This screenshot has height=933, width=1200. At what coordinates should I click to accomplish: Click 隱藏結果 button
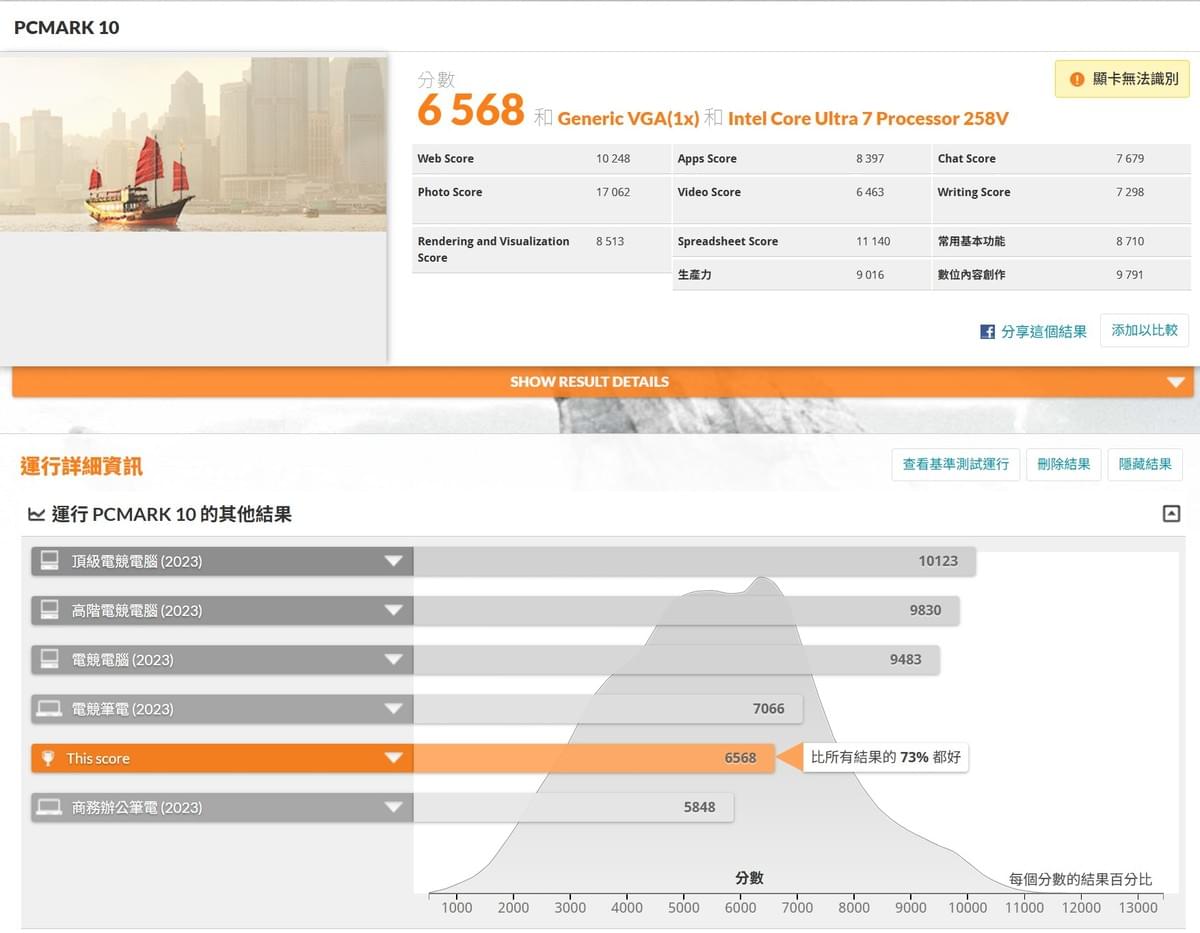(1144, 464)
